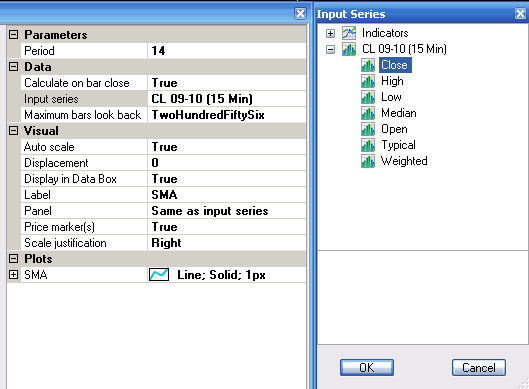Close the Input Series dialog
Viewport: 529px width, 389px height.
click(520, 13)
